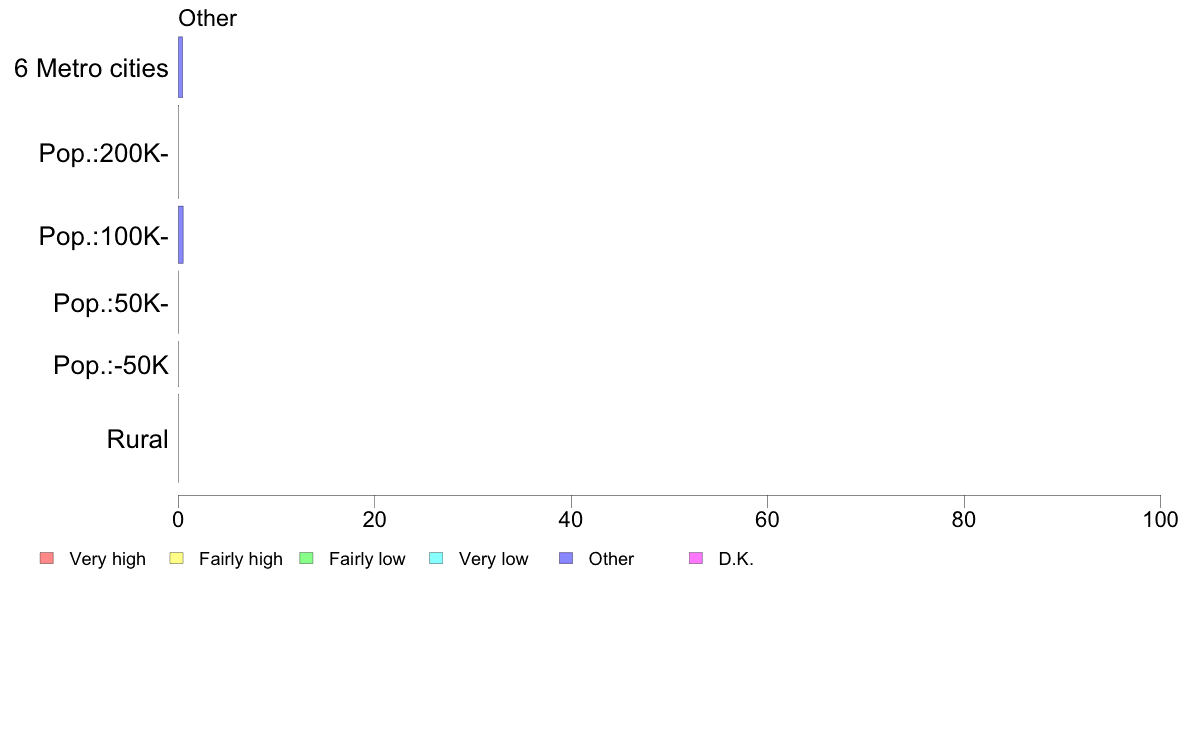
Task: Click the cyan Very low legend swatch
Action: pos(436,559)
